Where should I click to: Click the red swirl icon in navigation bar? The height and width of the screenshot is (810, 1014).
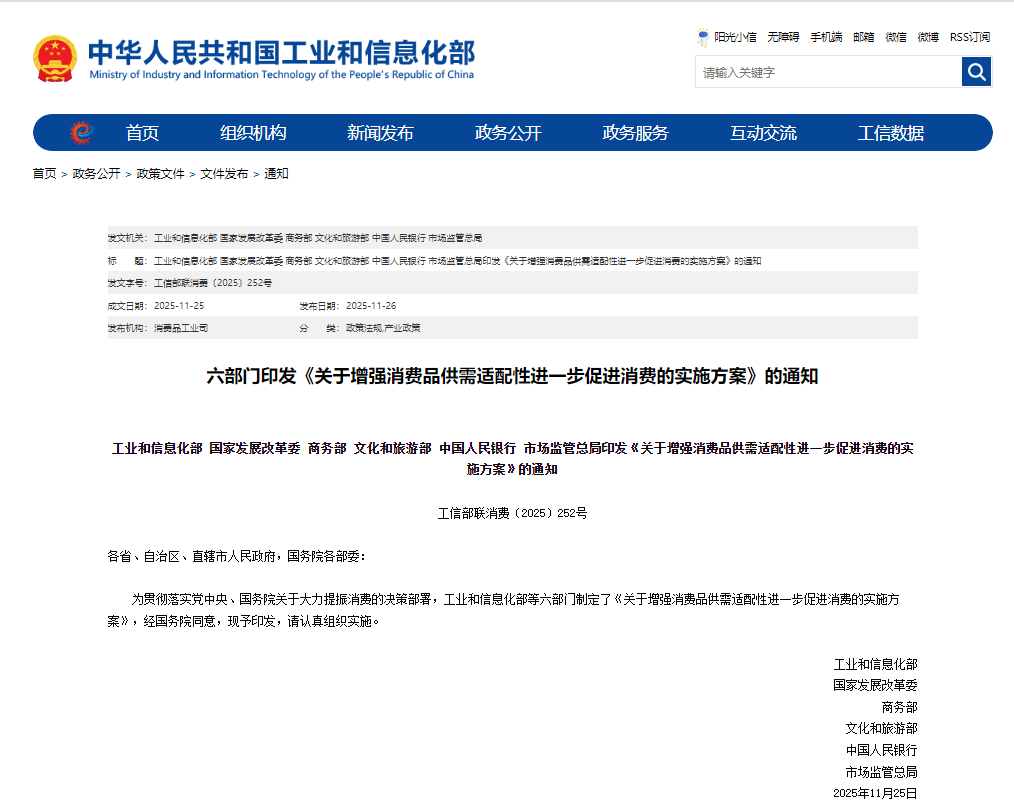[81, 133]
